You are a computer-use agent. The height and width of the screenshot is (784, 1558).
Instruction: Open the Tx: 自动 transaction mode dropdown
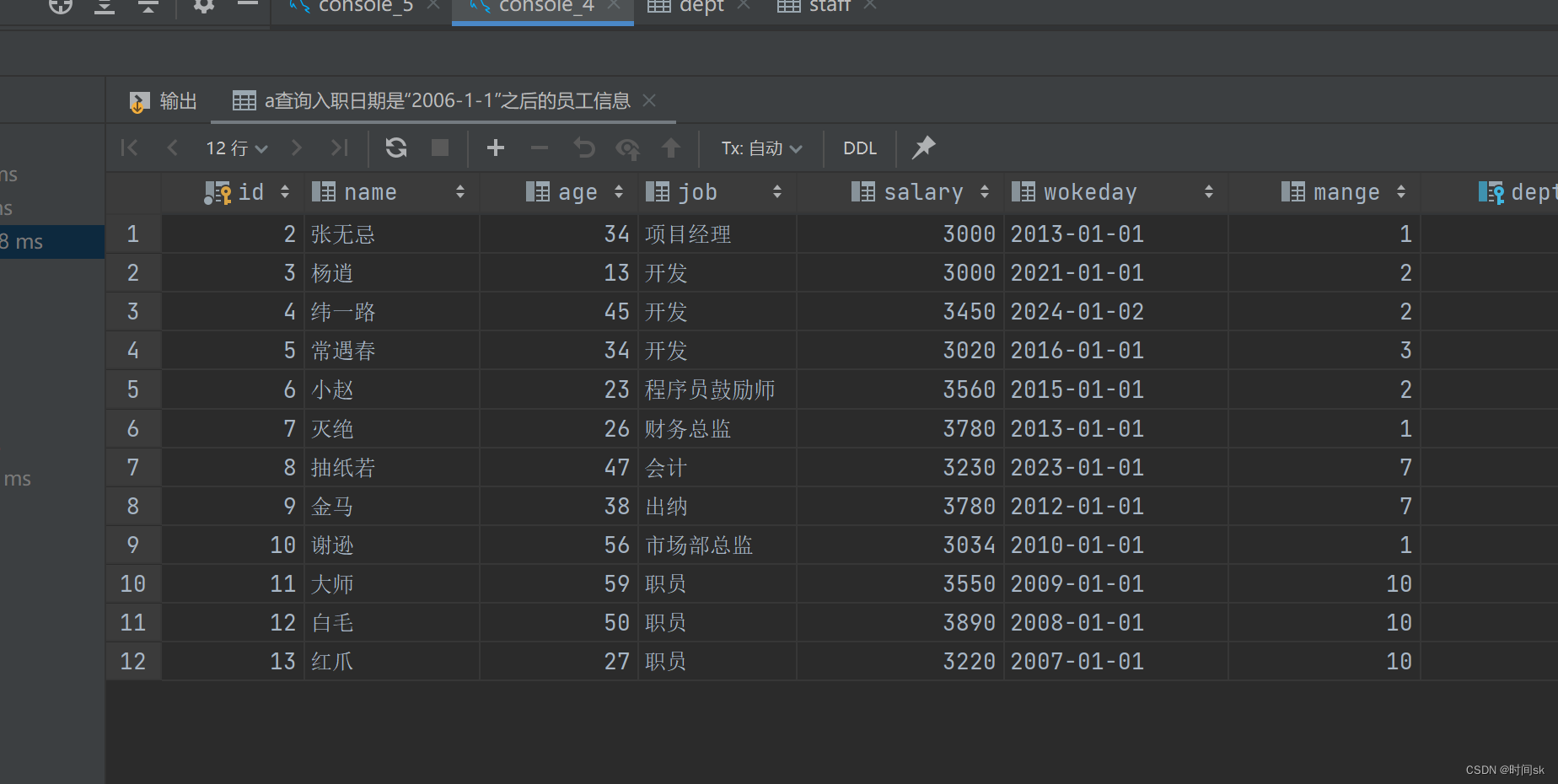(761, 148)
